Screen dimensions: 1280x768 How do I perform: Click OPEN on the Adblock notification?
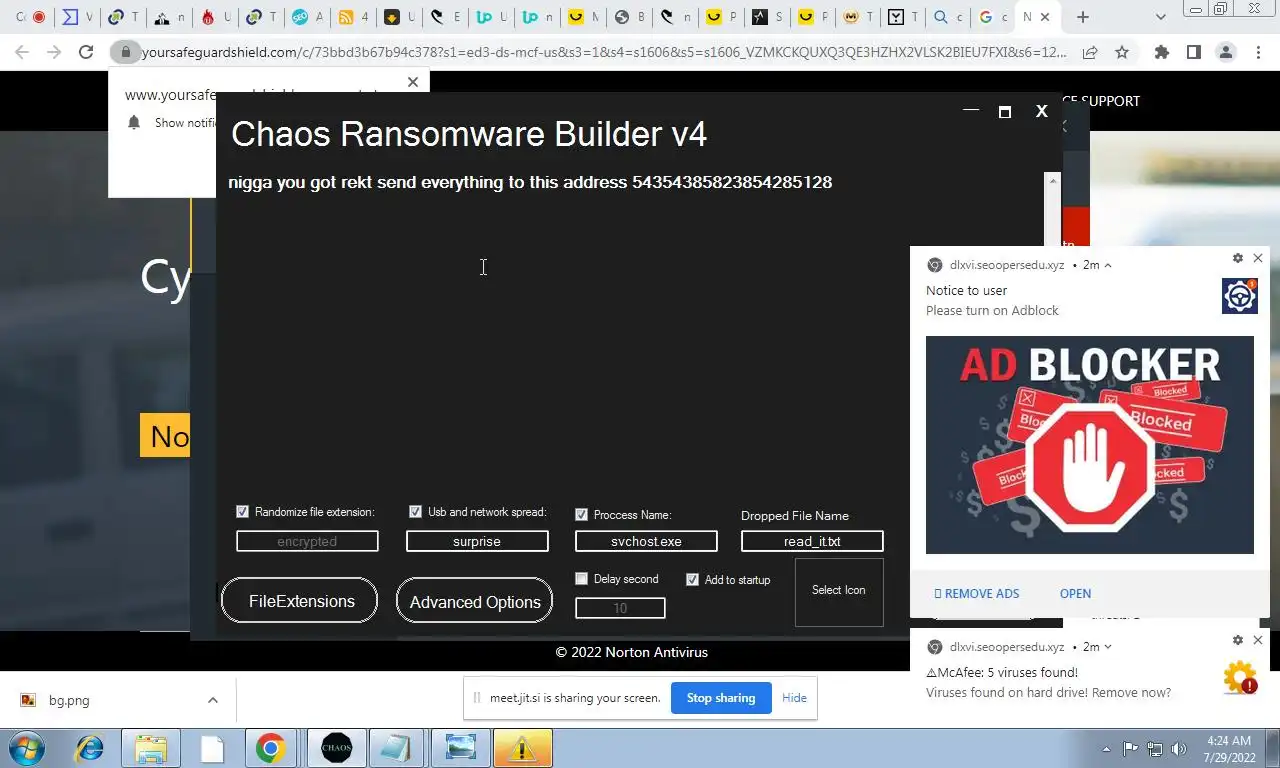[1075, 593]
